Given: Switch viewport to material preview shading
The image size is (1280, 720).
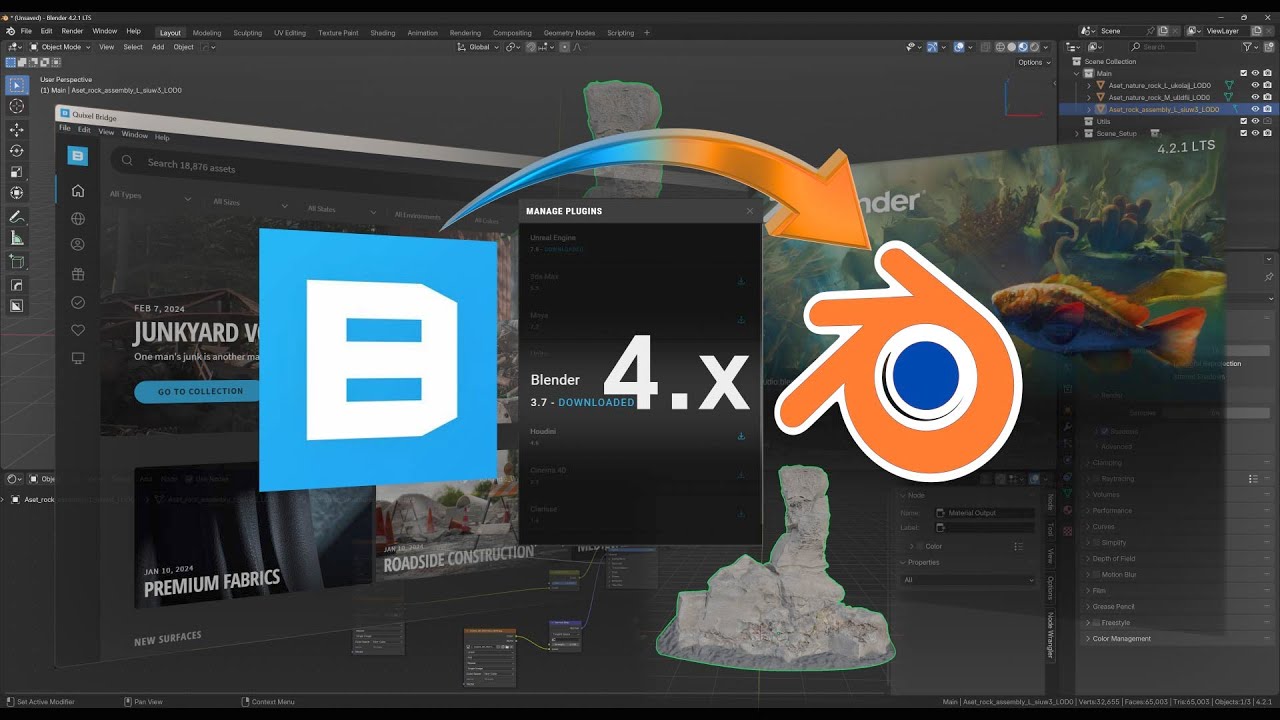Looking at the screenshot, I should (1023, 47).
